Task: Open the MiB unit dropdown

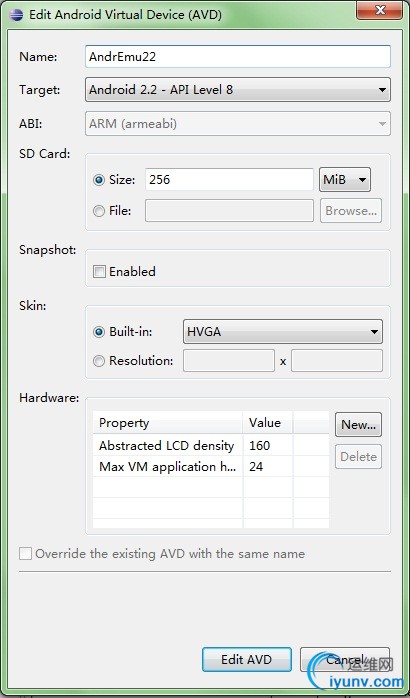Action: [345, 180]
